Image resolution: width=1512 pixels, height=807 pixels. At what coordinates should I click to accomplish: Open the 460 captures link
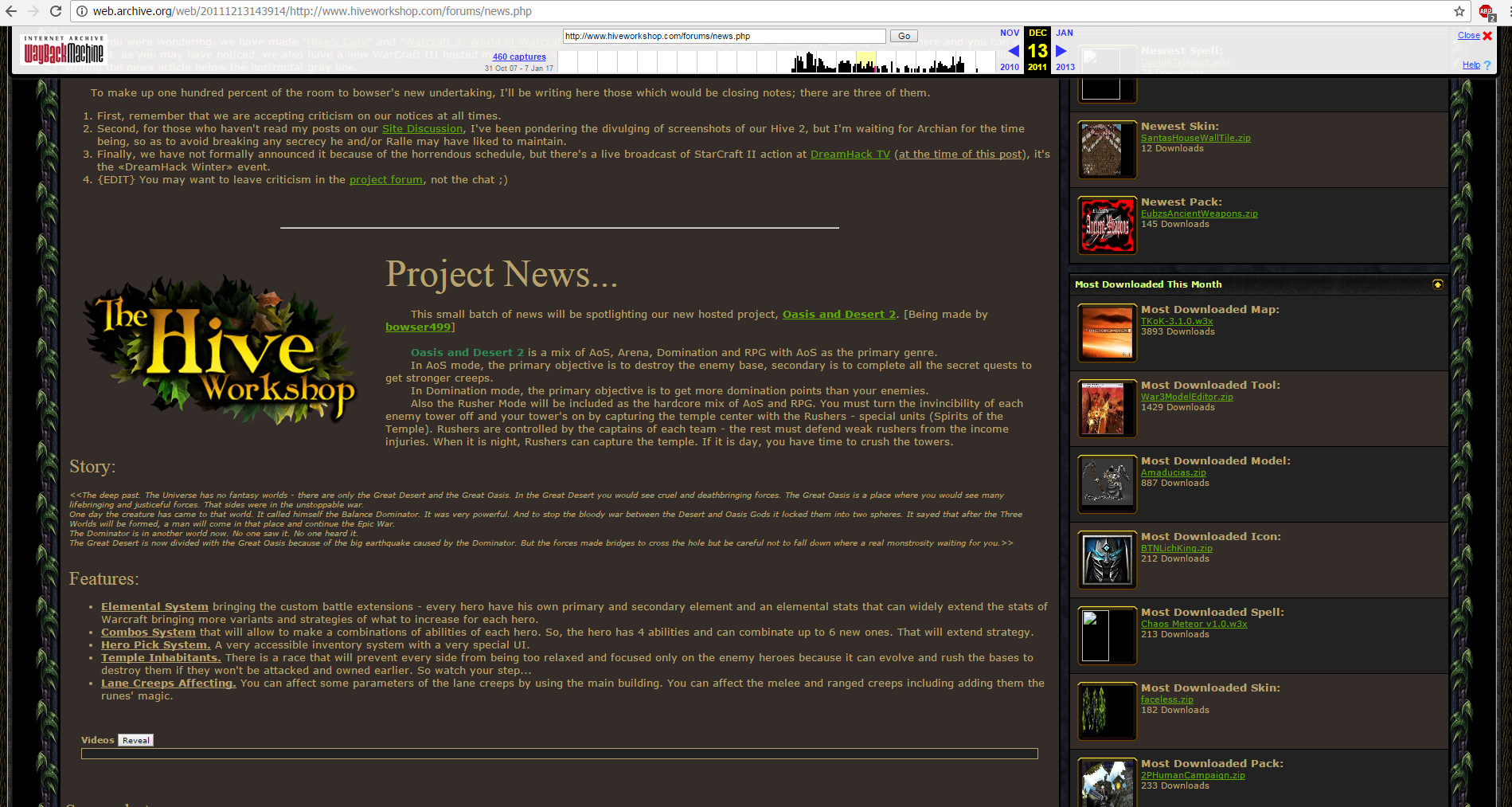519,57
